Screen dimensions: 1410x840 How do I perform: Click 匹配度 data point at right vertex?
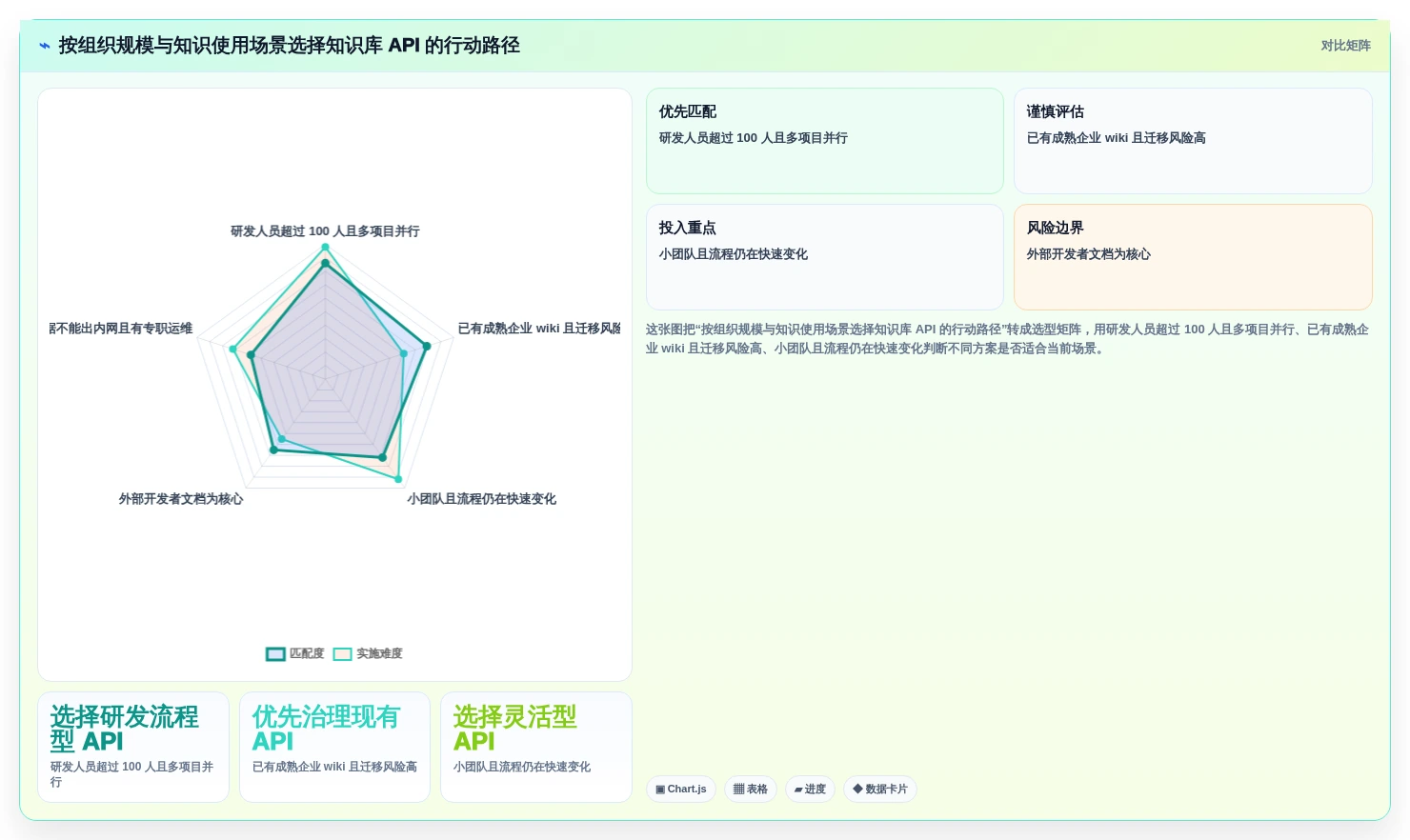[427, 346]
